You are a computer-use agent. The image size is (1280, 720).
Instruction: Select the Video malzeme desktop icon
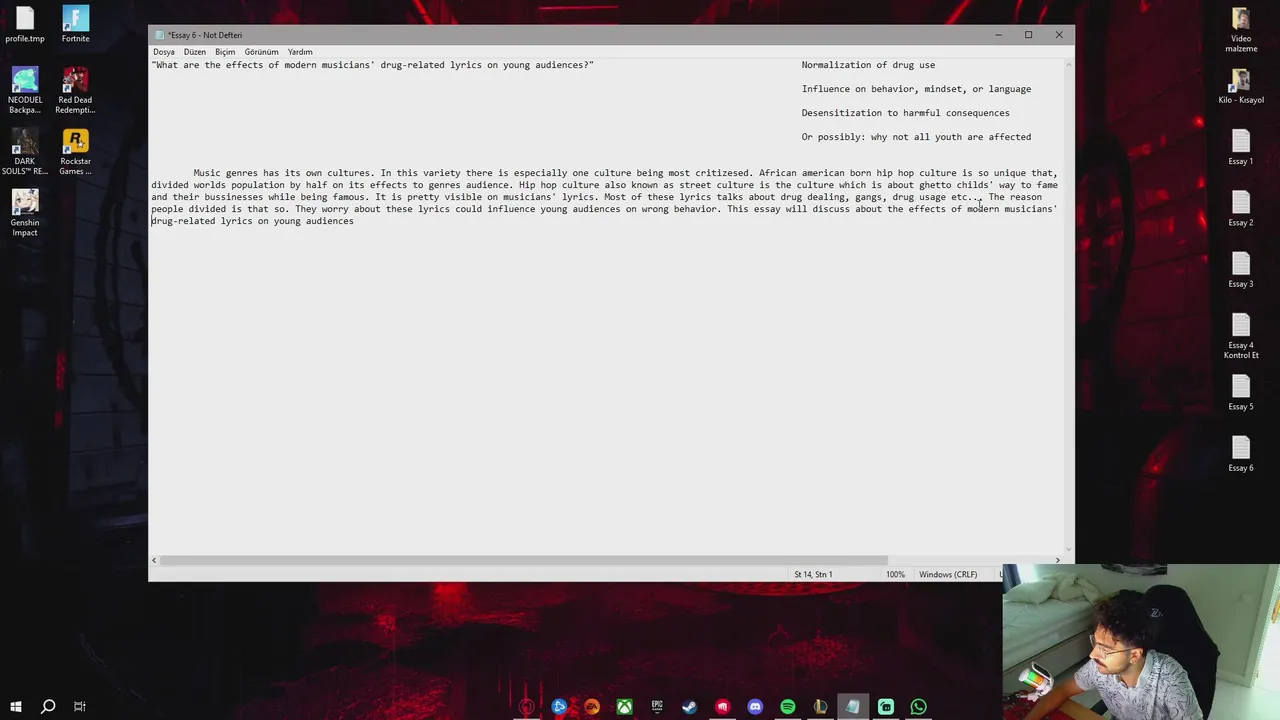[1241, 29]
